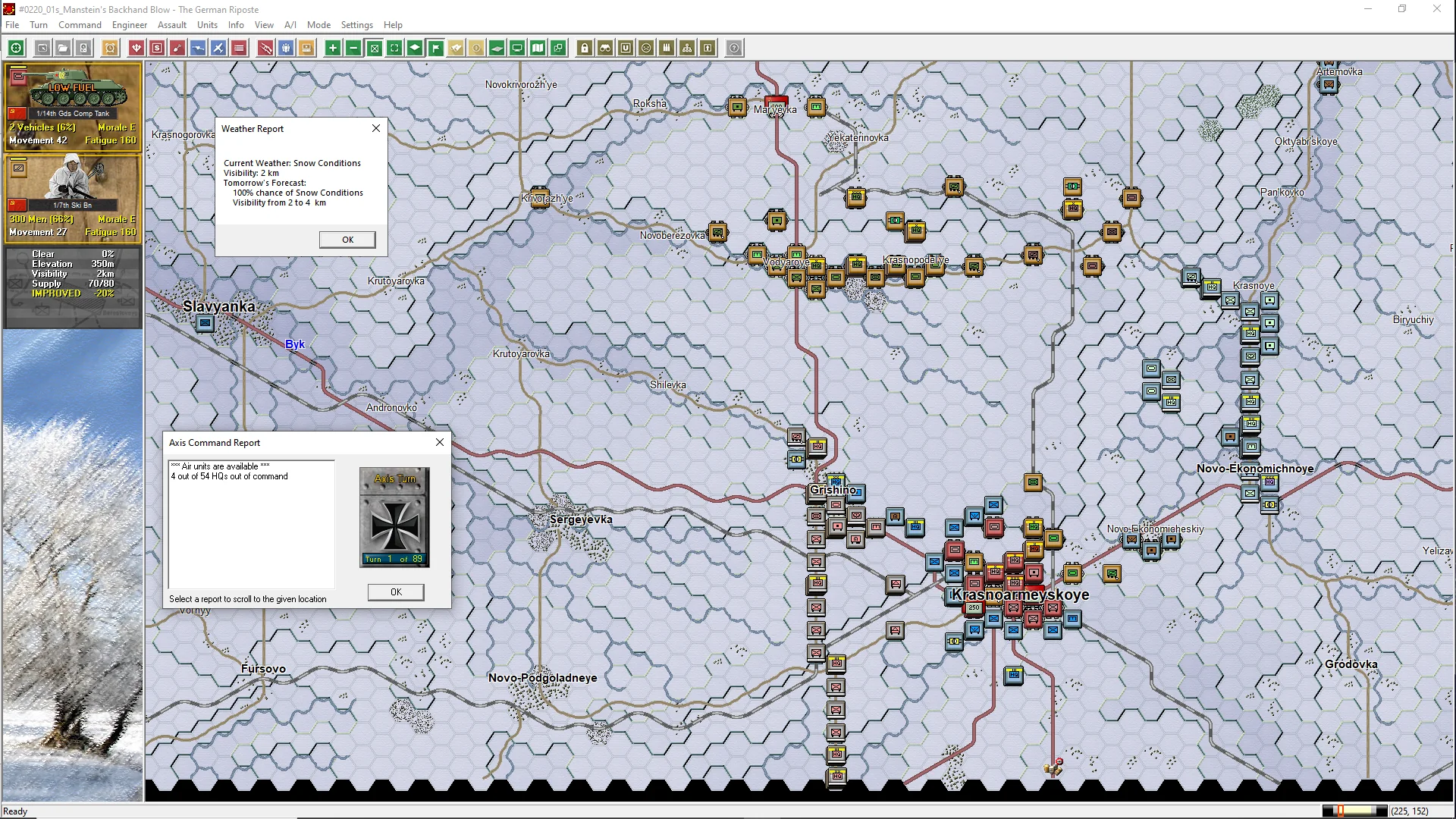Click the padlock toolbar icon

(585, 48)
